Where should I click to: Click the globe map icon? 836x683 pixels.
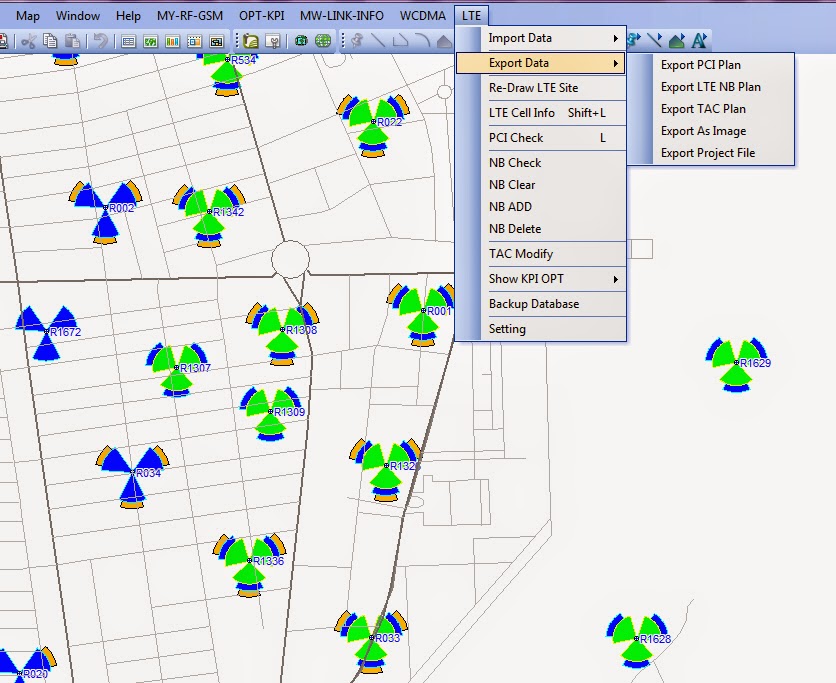tap(320, 40)
